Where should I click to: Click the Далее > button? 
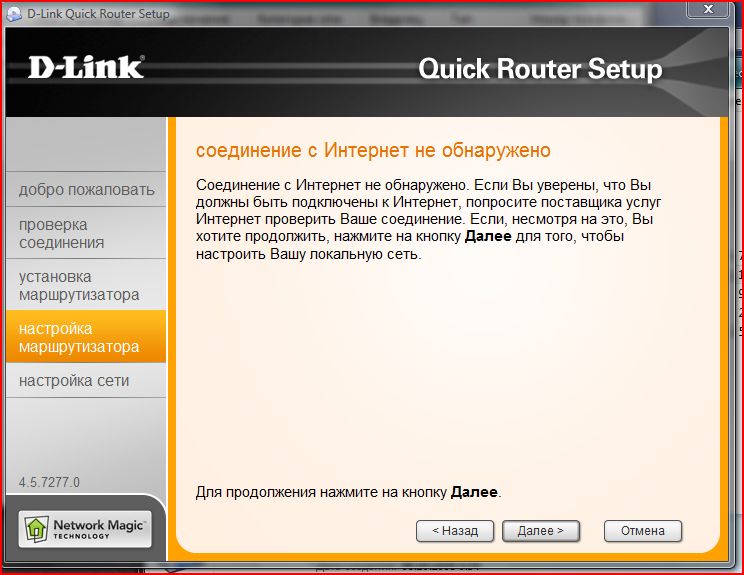click(541, 531)
